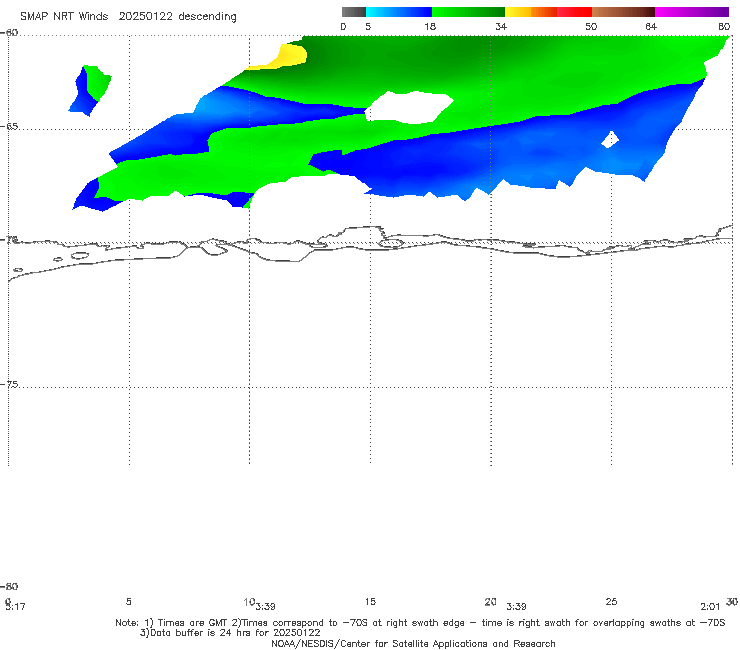
Task: Select the red segment of the color bar
Action: pyautogui.click(x=574, y=12)
